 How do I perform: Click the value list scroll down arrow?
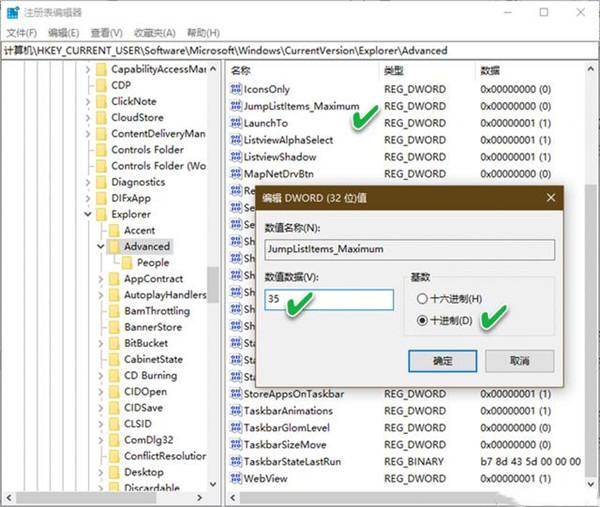coord(590,484)
